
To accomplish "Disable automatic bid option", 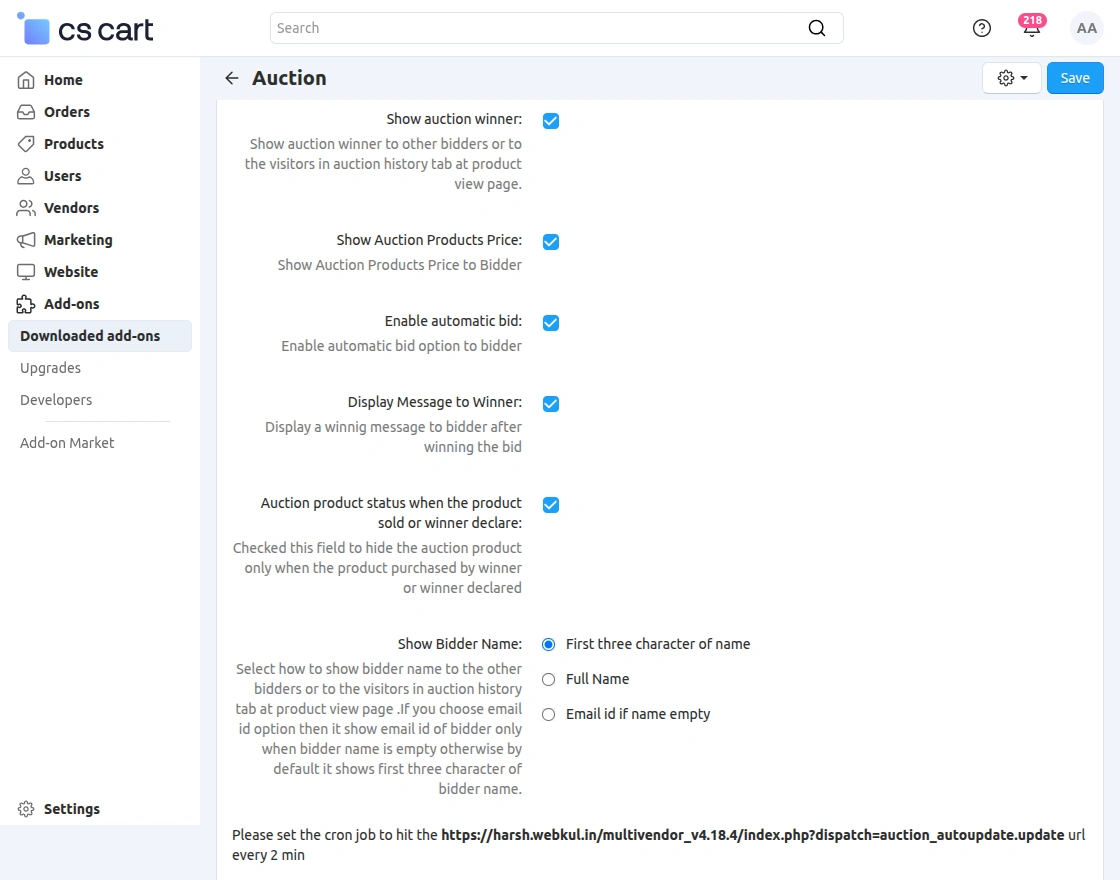I will [551, 323].
